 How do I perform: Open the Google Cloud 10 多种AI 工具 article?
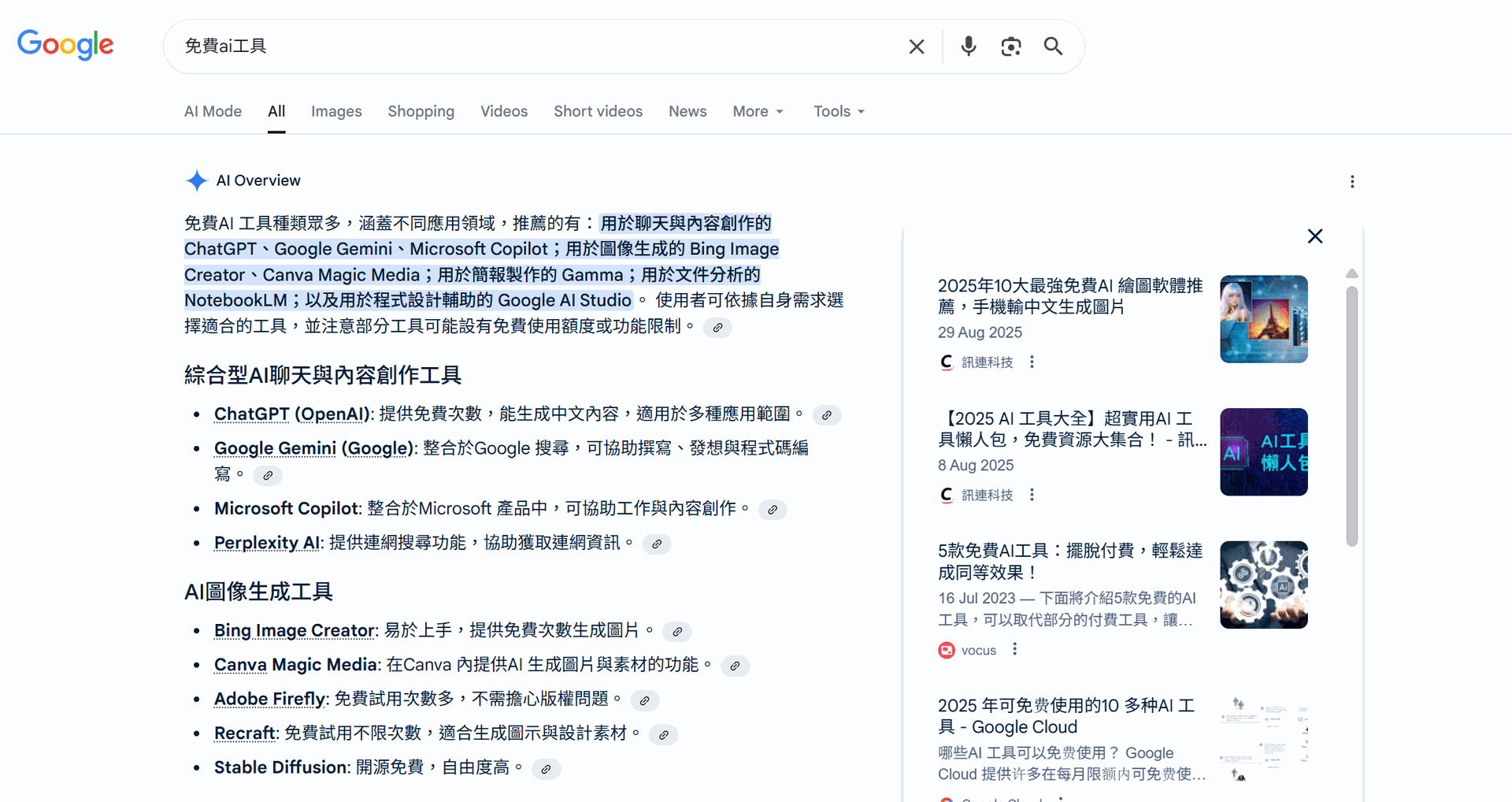click(1066, 716)
